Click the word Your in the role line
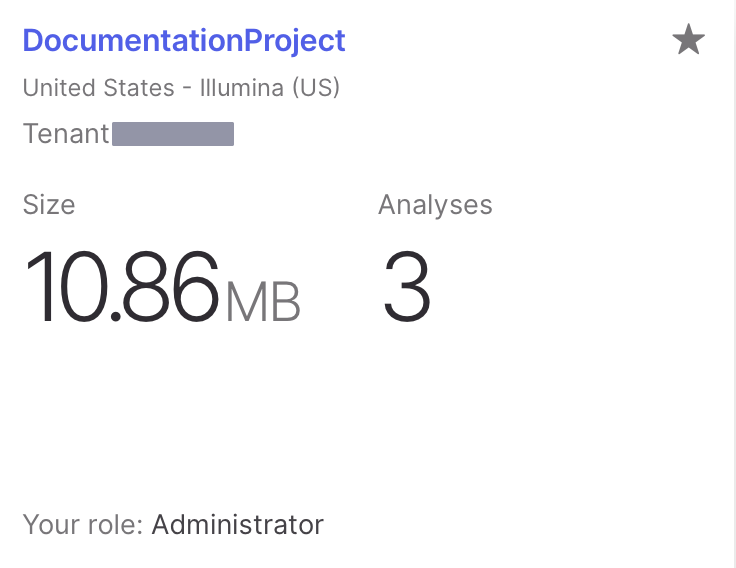 pyautogui.click(x=44, y=524)
